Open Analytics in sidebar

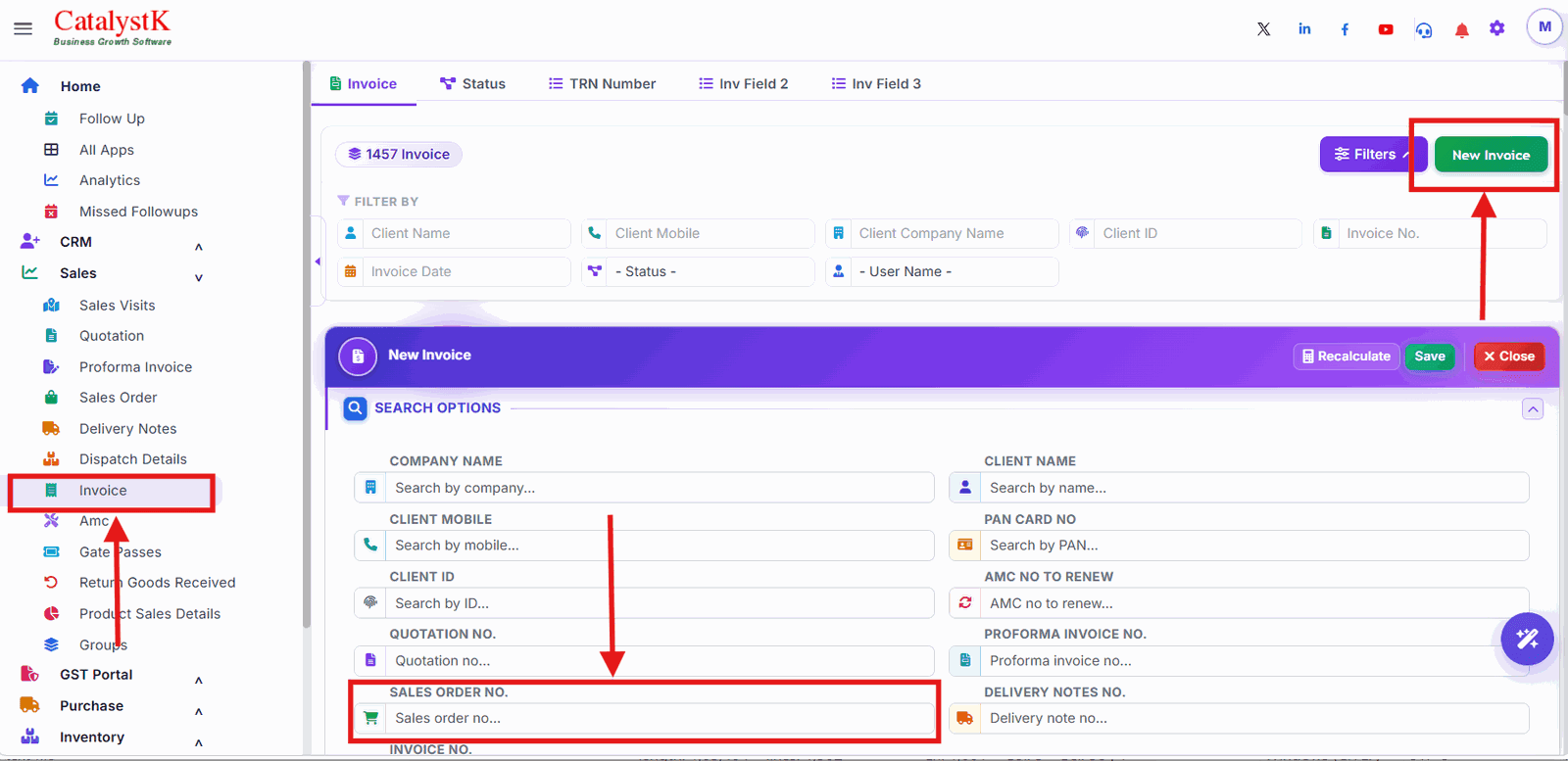tap(110, 180)
